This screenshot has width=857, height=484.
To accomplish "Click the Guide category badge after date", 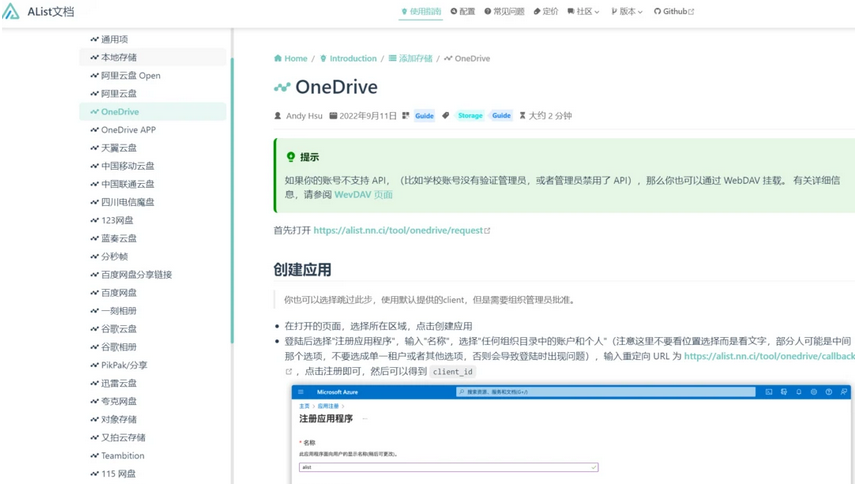I will tap(424, 115).
